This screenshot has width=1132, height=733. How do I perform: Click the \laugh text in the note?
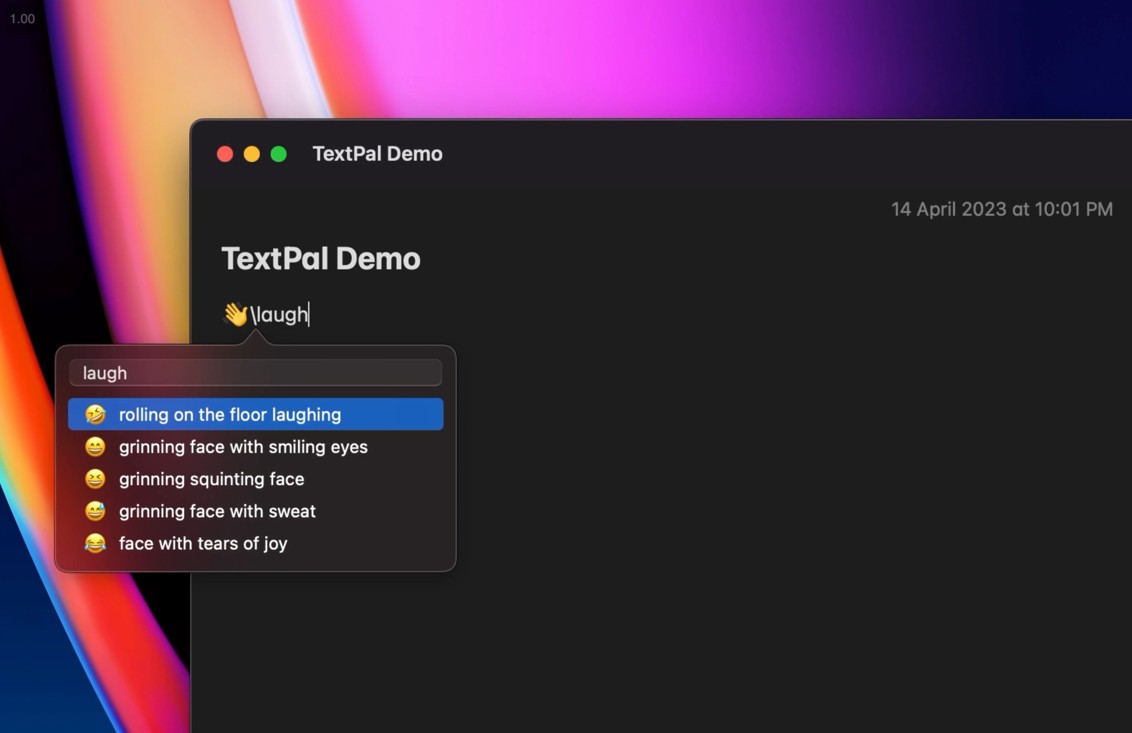coord(279,315)
